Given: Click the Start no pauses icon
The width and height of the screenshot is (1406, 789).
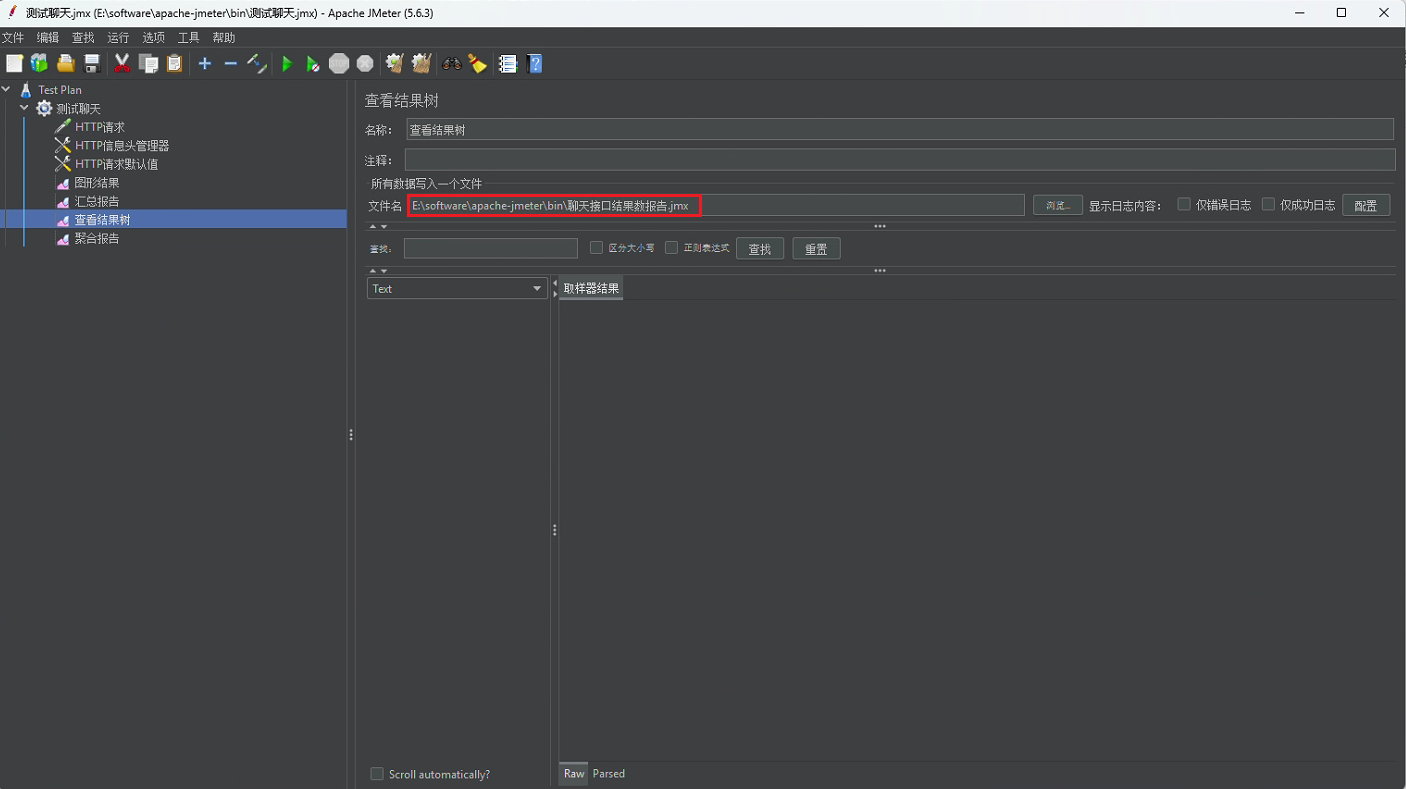Looking at the screenshot, I should pyautogui.click(x=313, y=64).
